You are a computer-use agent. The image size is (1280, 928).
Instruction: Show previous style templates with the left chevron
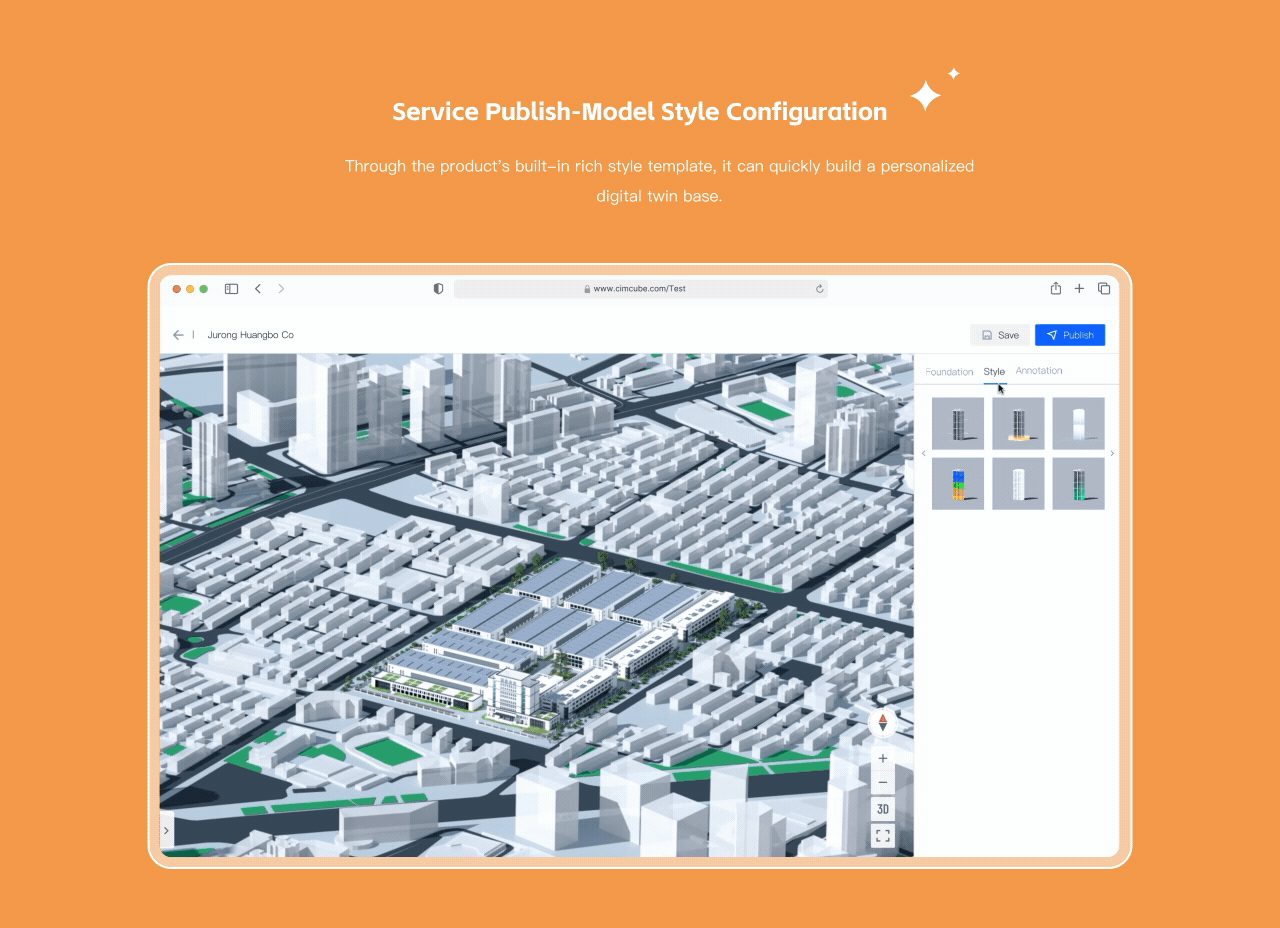[923, 454]
